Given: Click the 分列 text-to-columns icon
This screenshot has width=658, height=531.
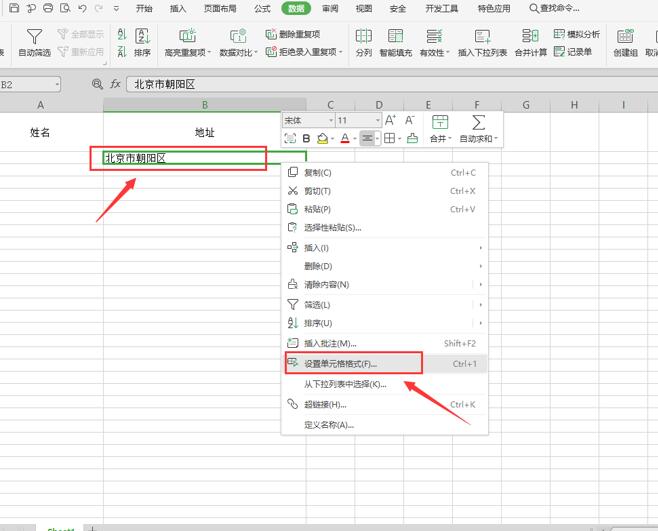Looking at the screenshot, I should pyautogui.click(x=363, y=36).
